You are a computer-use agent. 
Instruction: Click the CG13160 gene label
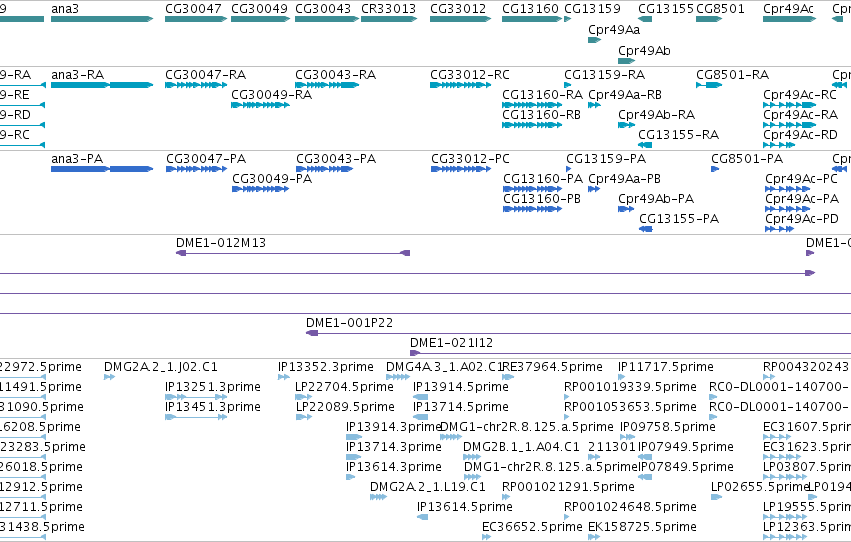530,9
